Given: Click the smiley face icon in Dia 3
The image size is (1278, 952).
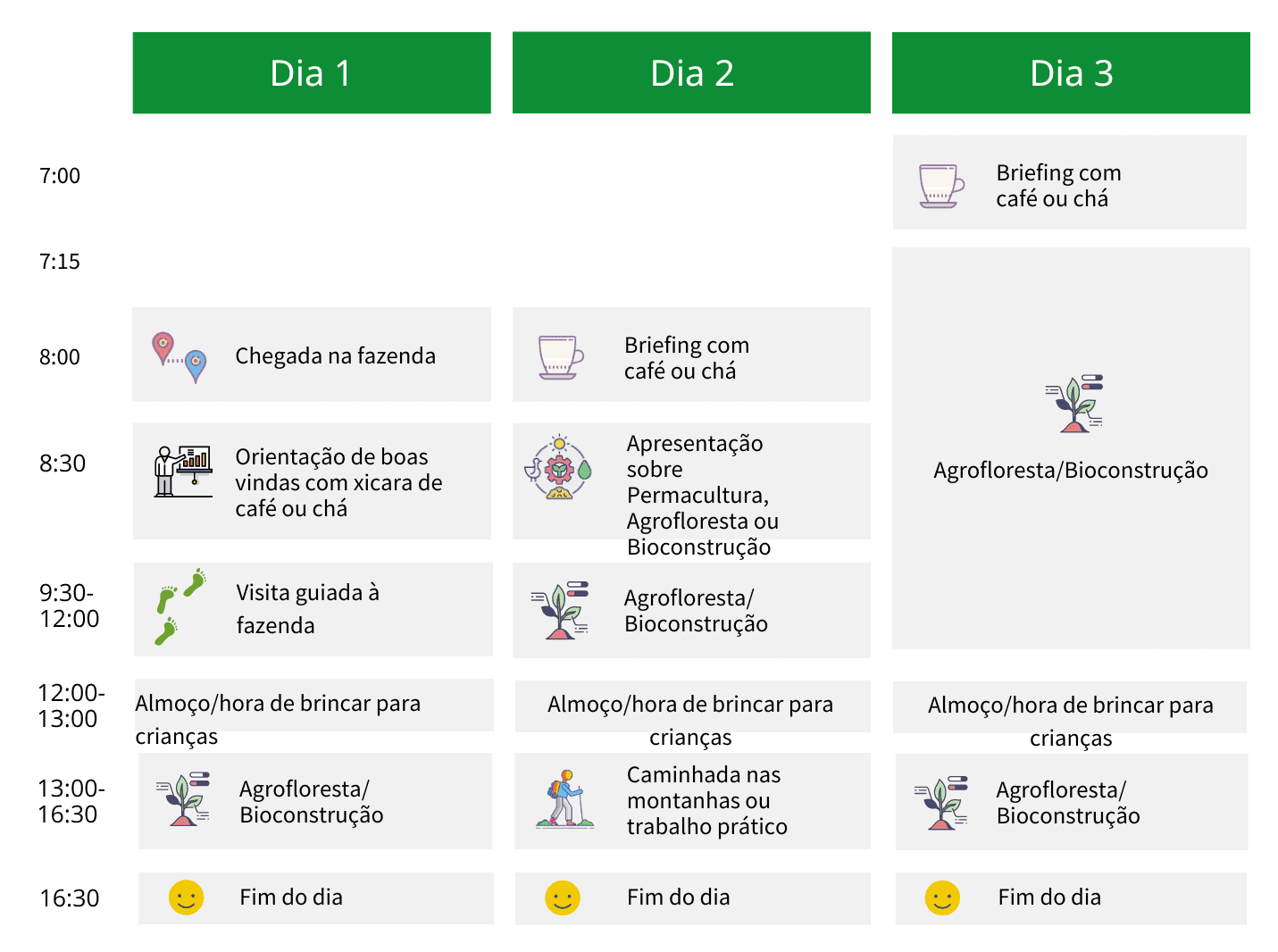Looking at the screenshot, I should (x=942, y=898).
